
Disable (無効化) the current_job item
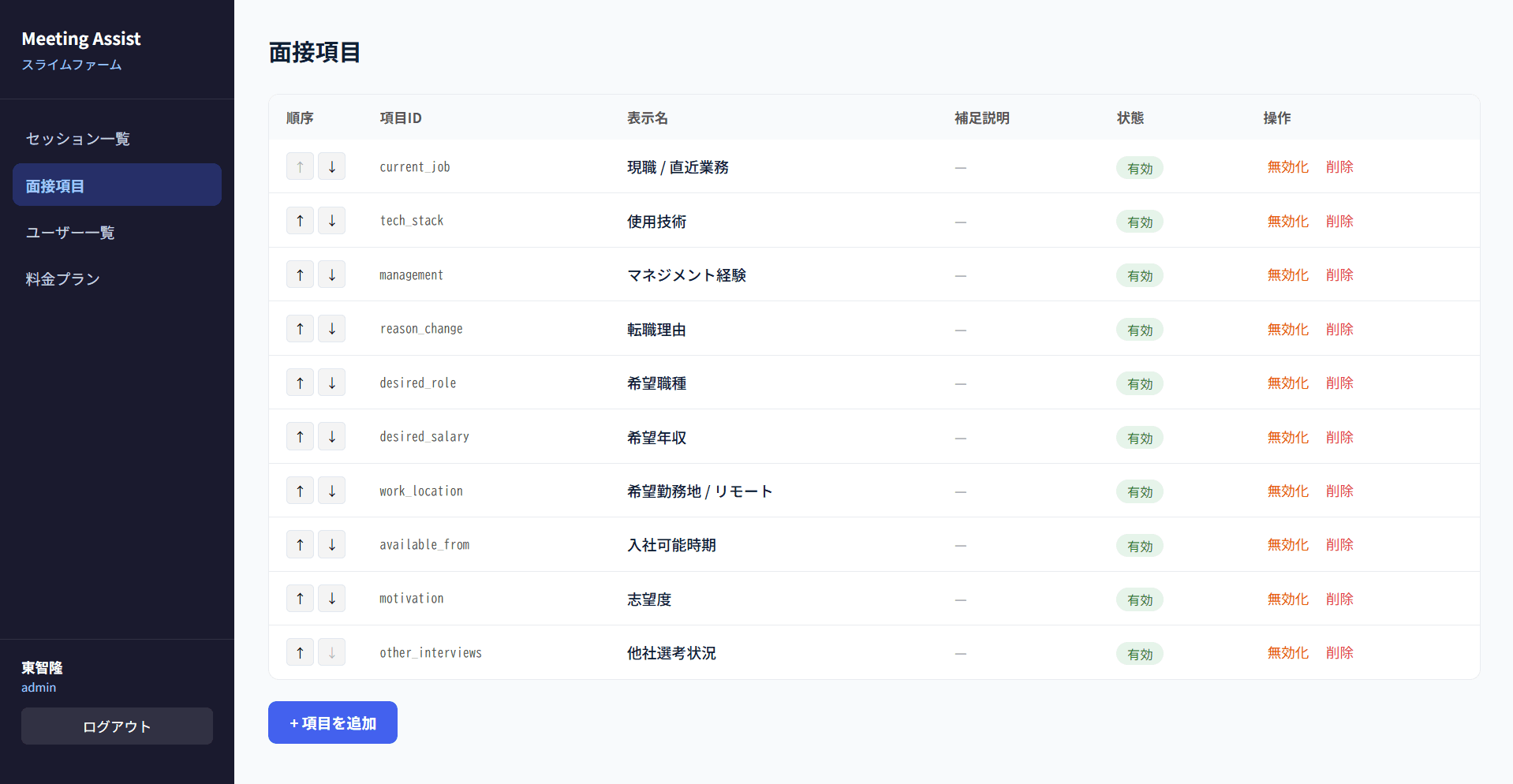pos(1287,167)
